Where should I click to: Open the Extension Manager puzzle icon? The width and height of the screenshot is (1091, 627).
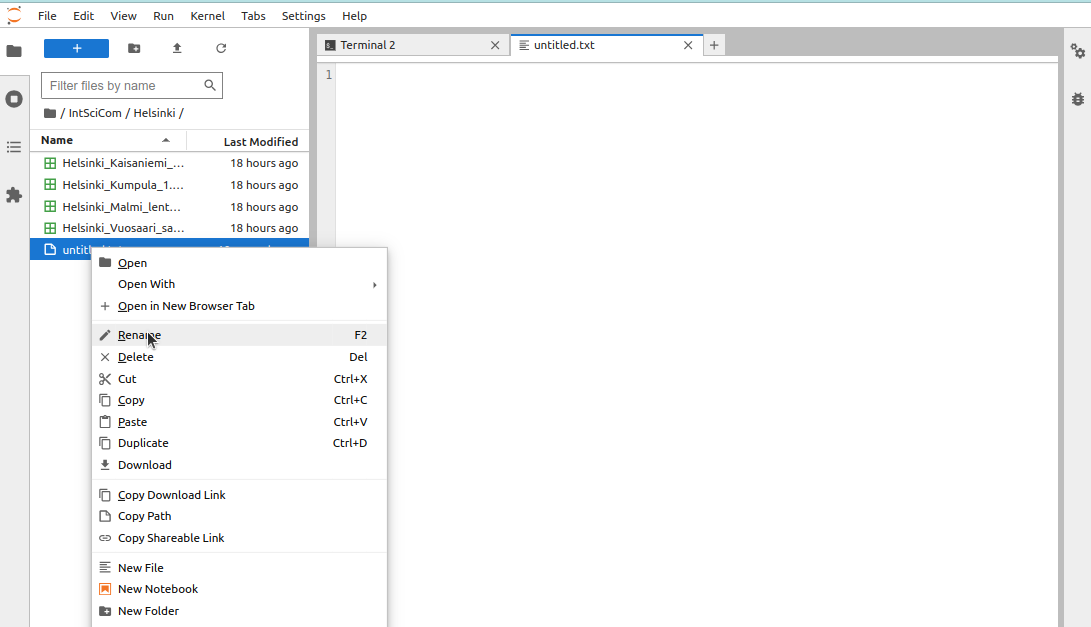[x=14, y=195]
